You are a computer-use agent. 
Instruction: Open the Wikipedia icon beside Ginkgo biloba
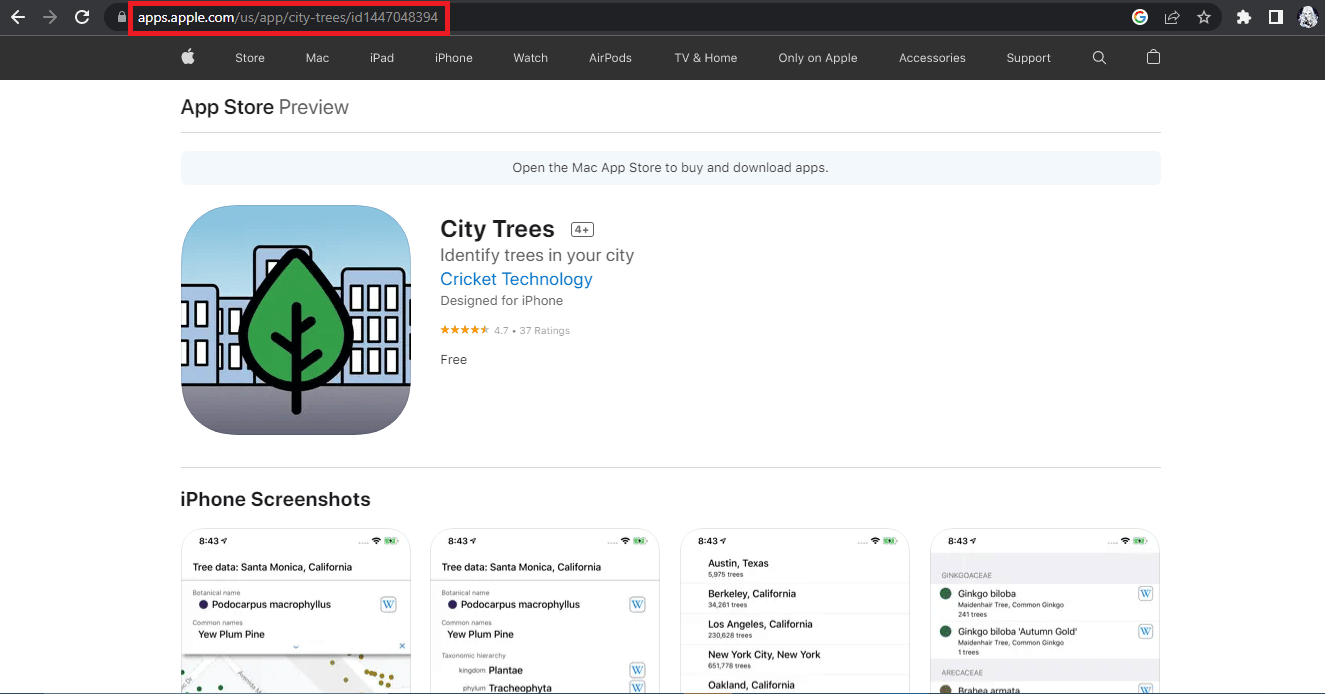[x=1146, y=594]
